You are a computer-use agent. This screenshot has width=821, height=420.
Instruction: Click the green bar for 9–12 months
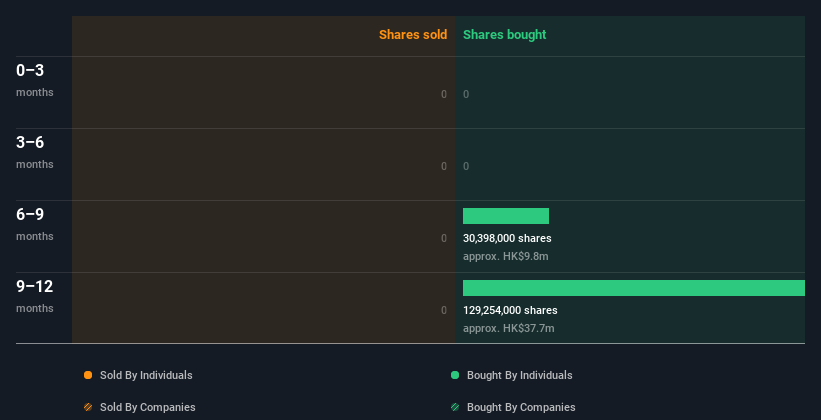634,288
